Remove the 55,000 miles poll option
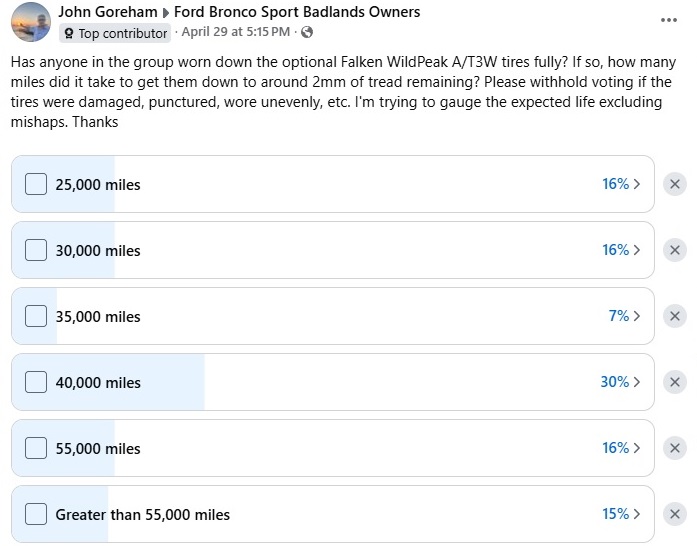The height and width of the screenshot is (546, 697). [675, 448]
